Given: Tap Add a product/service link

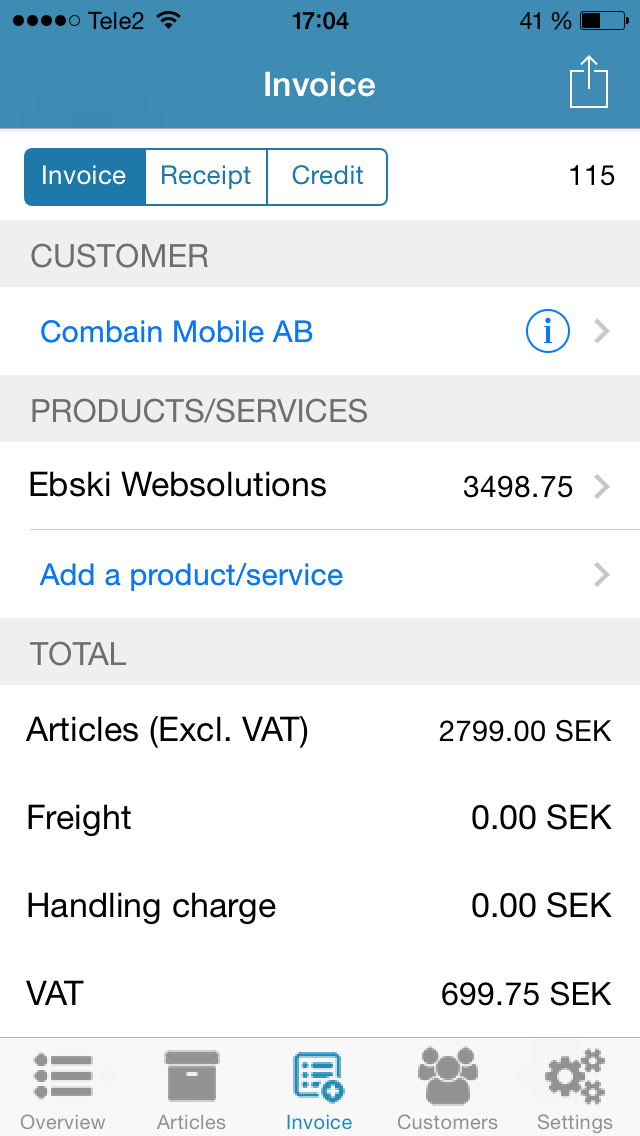Looking at the screenshot, I should pos(191,575).
